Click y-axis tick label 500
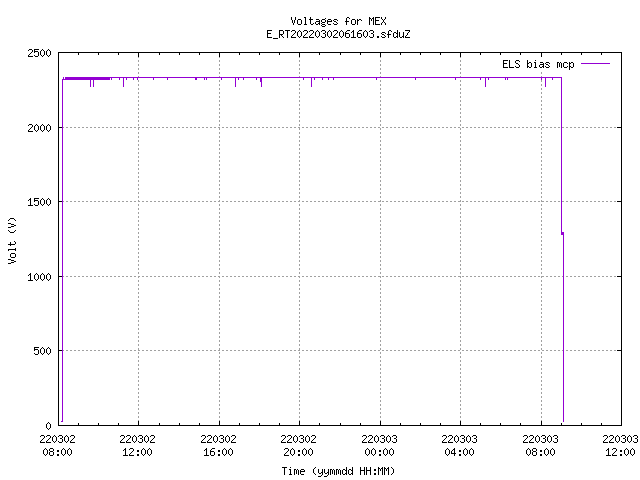640x480 pixels. pos(42,351)
